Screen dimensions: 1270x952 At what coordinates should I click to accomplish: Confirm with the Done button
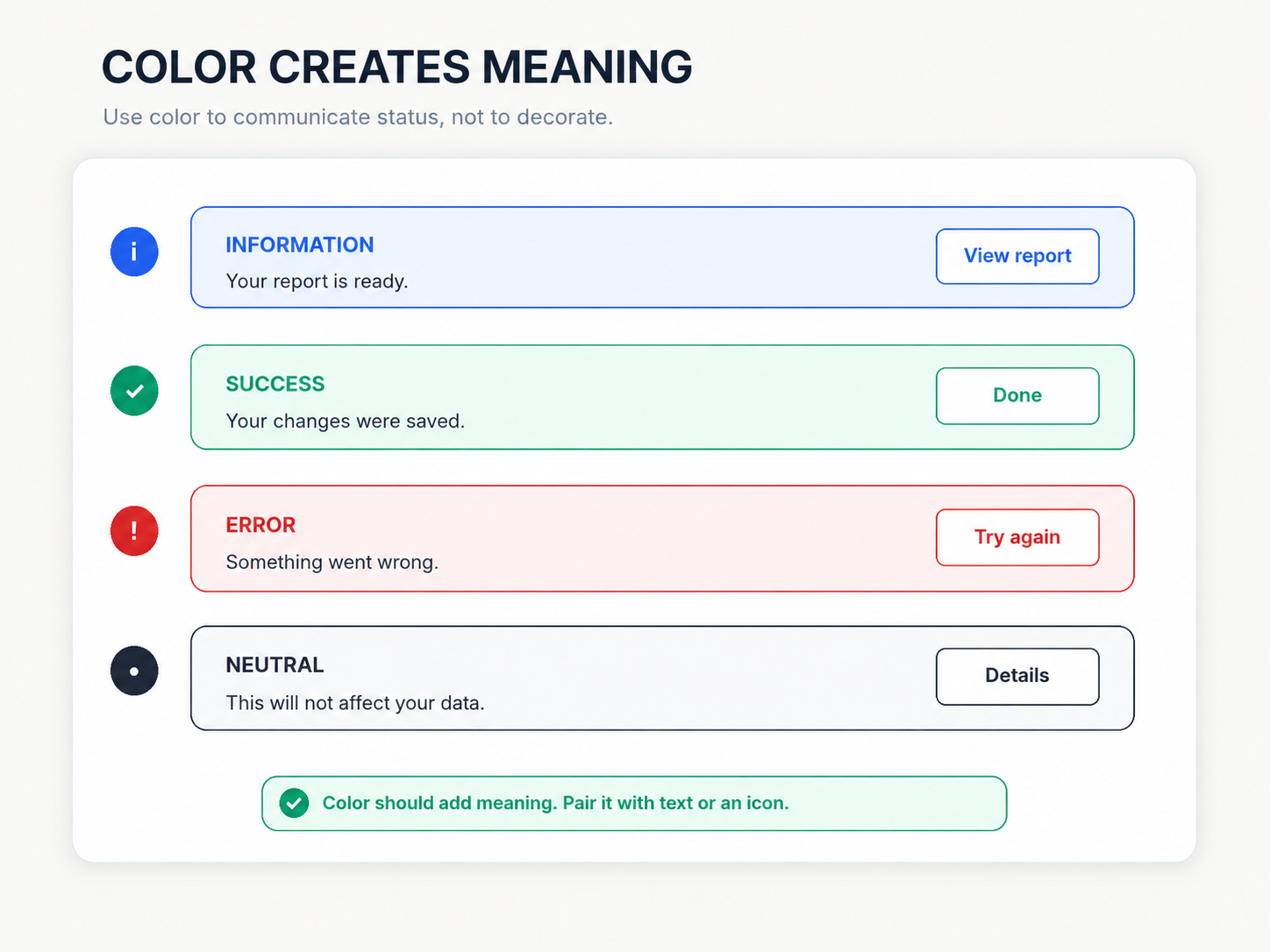(1017, 396)
